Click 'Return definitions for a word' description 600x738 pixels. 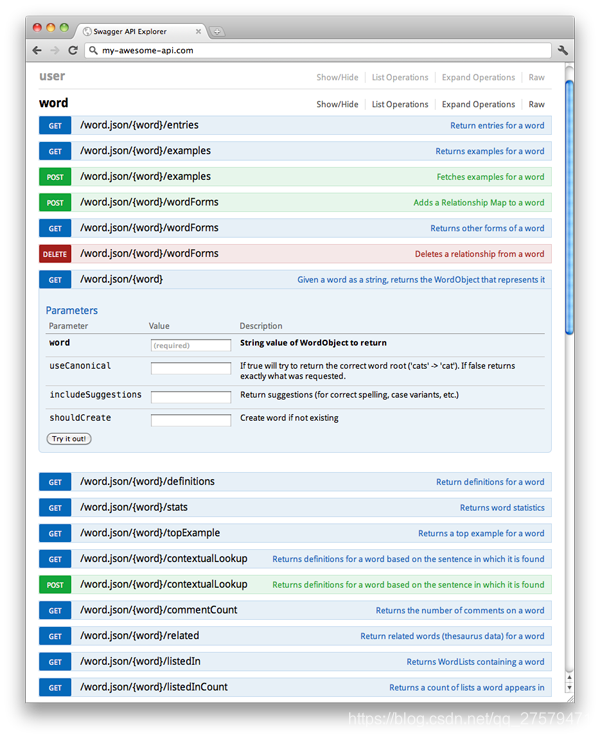coord(490,482)
